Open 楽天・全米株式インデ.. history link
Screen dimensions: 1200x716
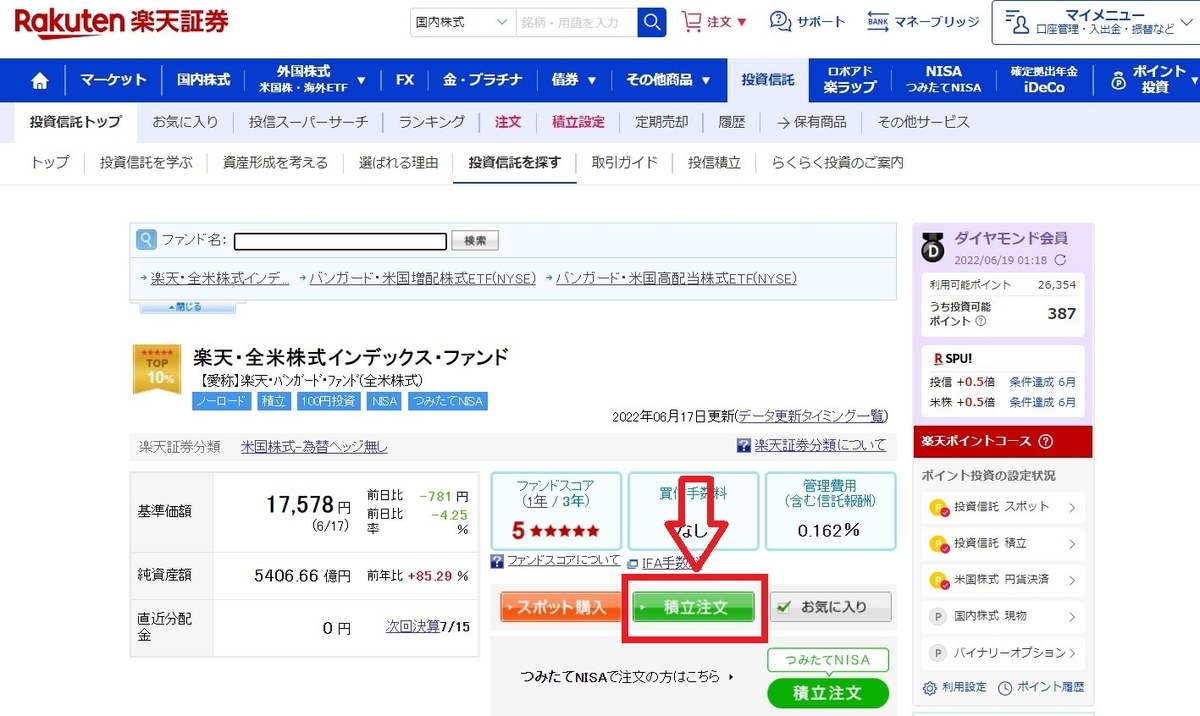pyautogui.click(x=220, y=278)
